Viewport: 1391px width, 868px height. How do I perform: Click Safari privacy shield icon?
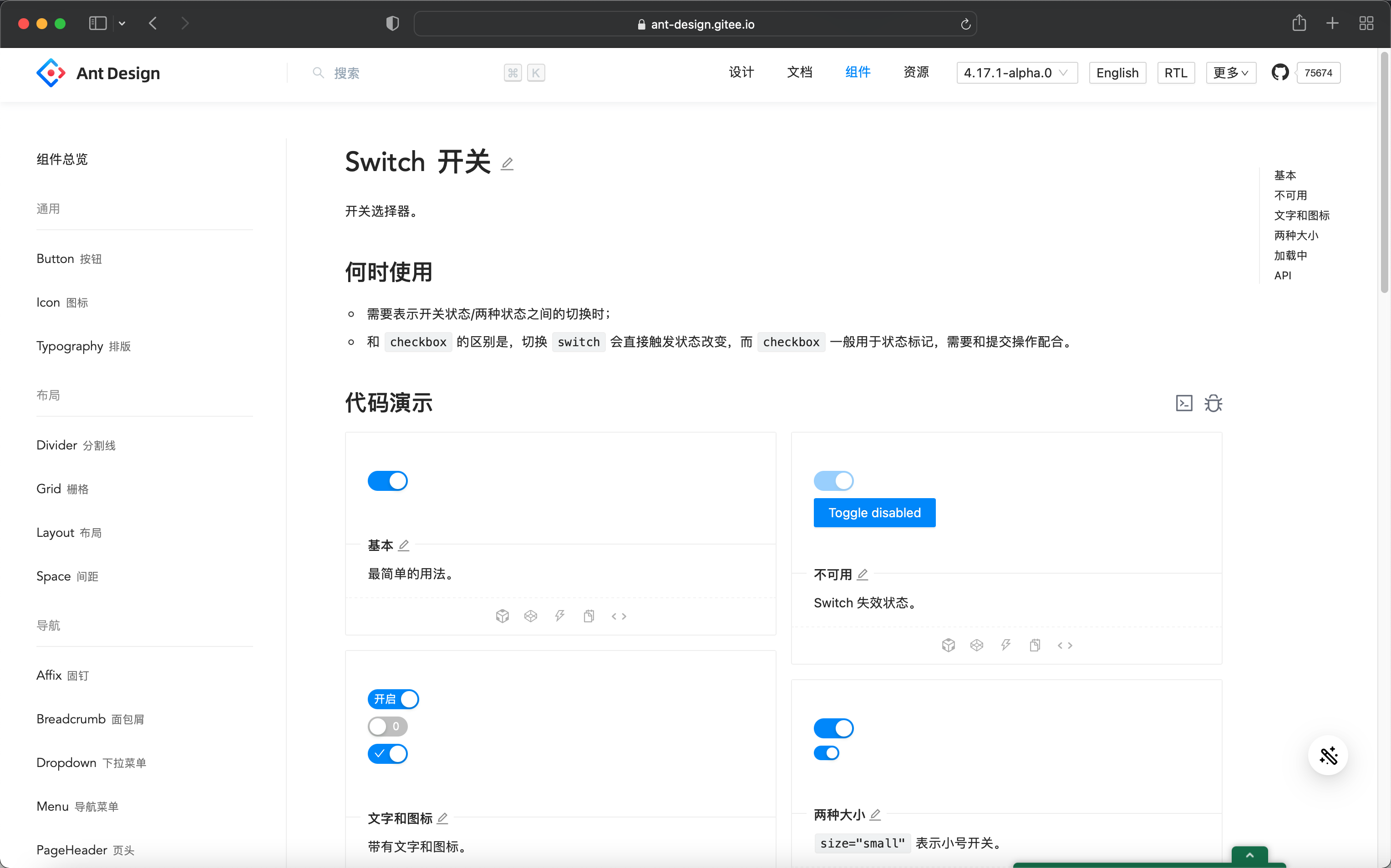pos(392,24)
